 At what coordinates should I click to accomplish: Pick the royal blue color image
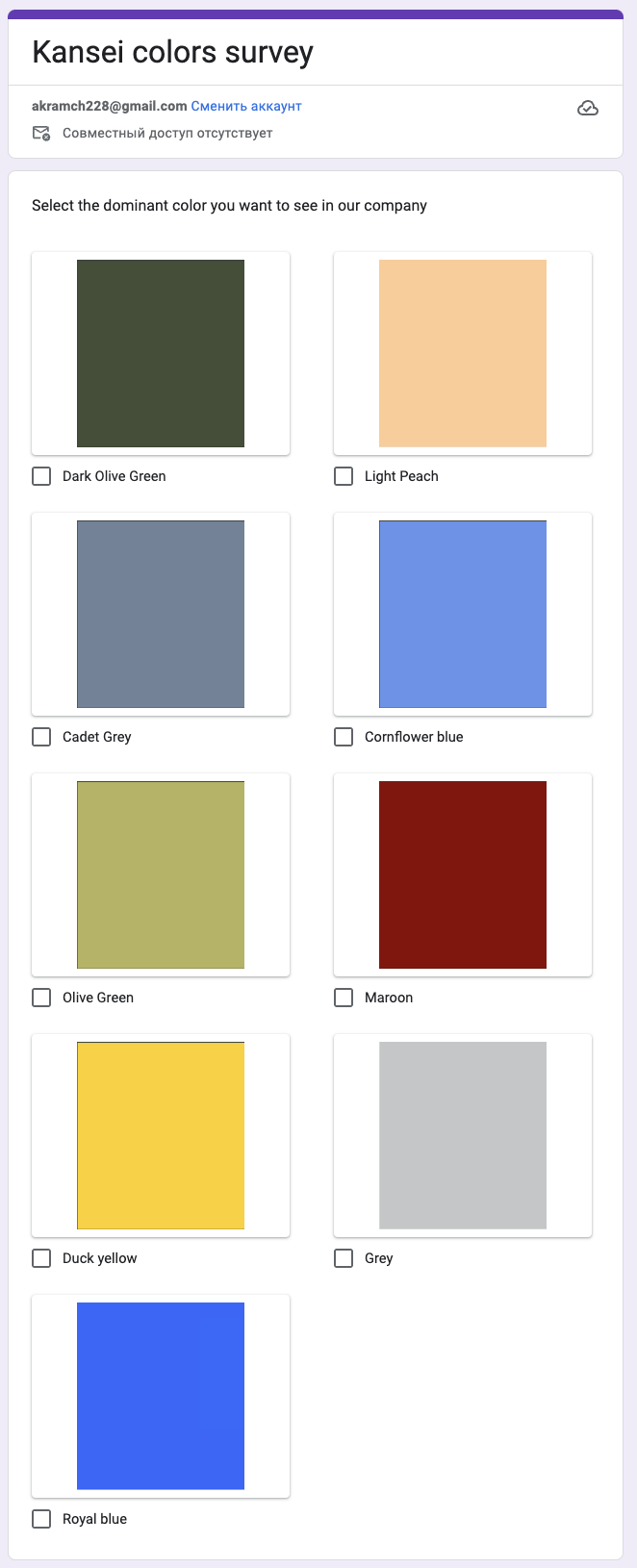[x=161, y=1396]
